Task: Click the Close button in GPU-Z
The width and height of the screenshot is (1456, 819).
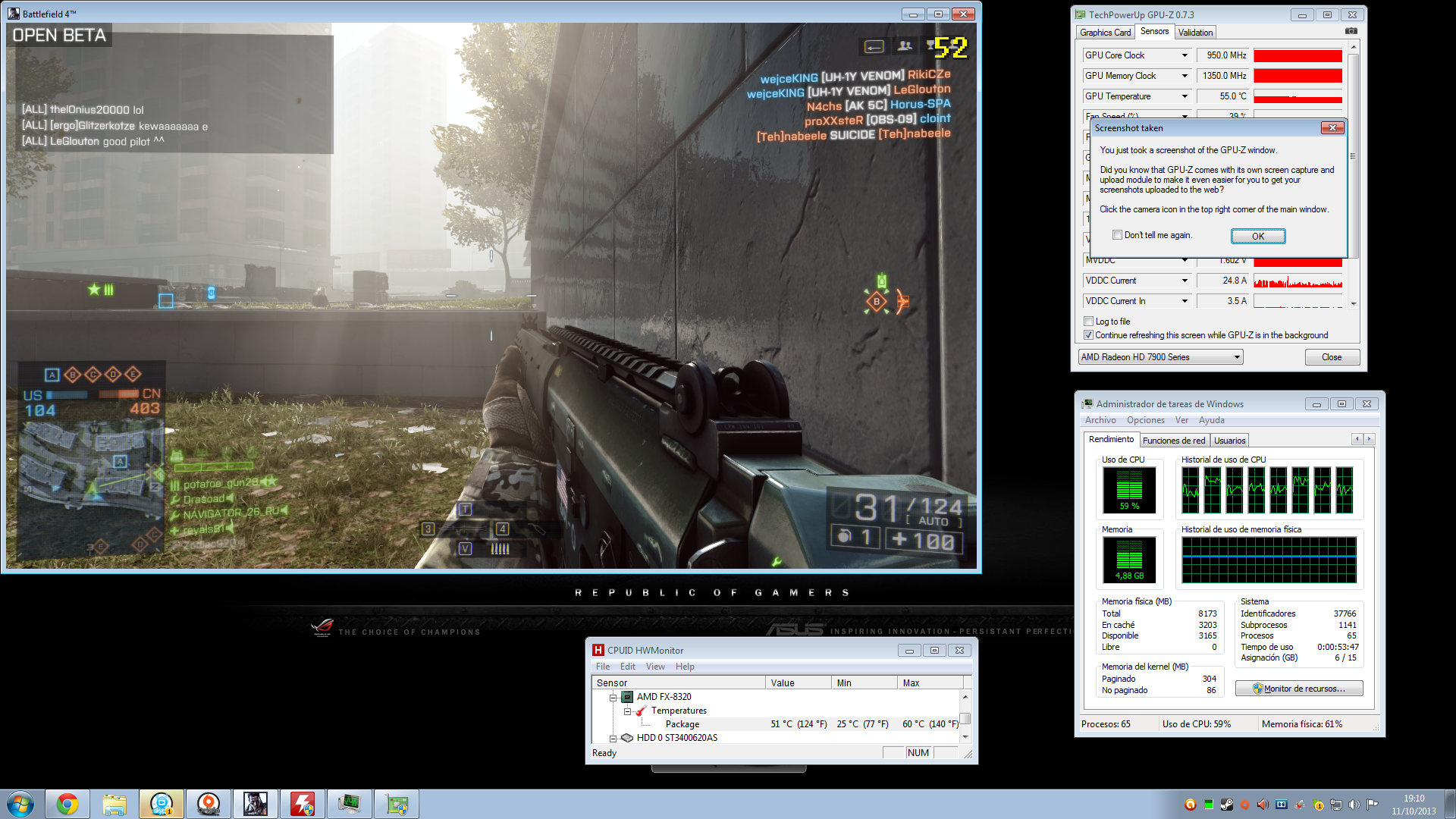Action: click(1332, 357)
